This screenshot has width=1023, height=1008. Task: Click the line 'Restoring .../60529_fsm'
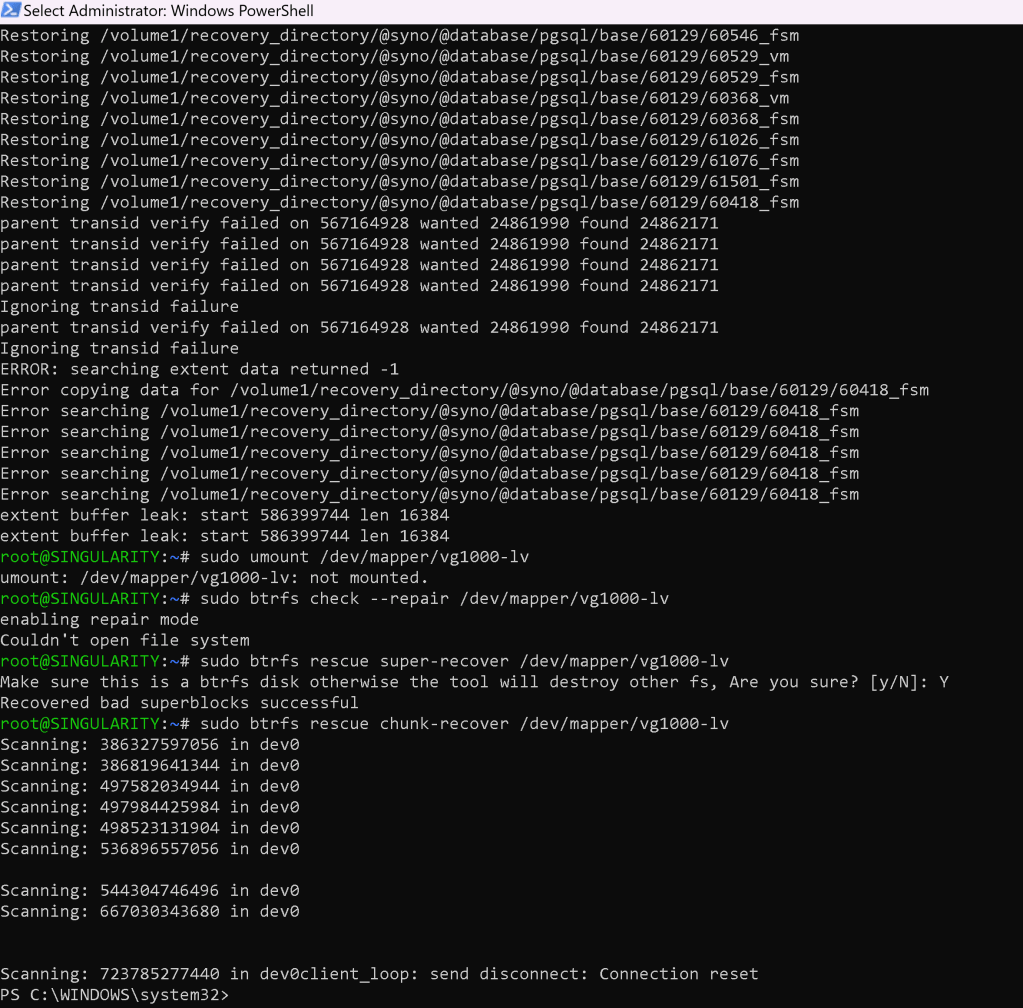(399, 78)
